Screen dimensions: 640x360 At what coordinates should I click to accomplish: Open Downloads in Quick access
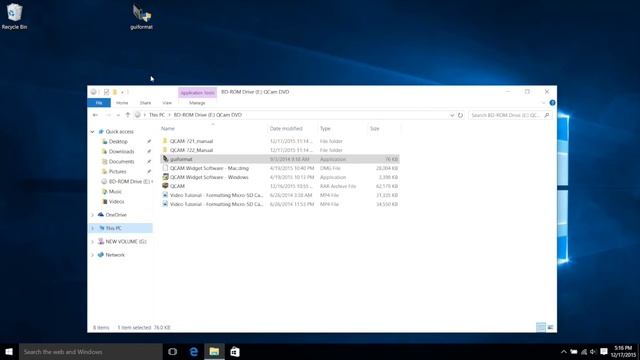click(x=121, y=151)
